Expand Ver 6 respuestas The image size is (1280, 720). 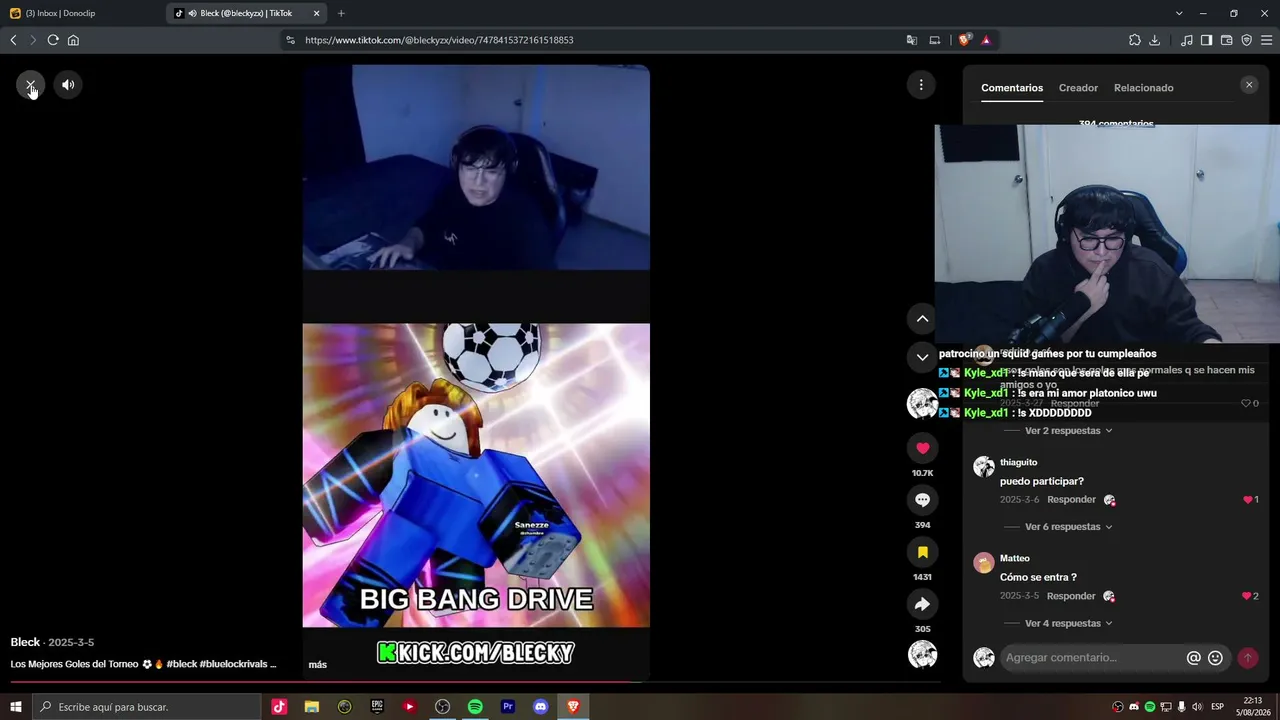point(1068,527)
